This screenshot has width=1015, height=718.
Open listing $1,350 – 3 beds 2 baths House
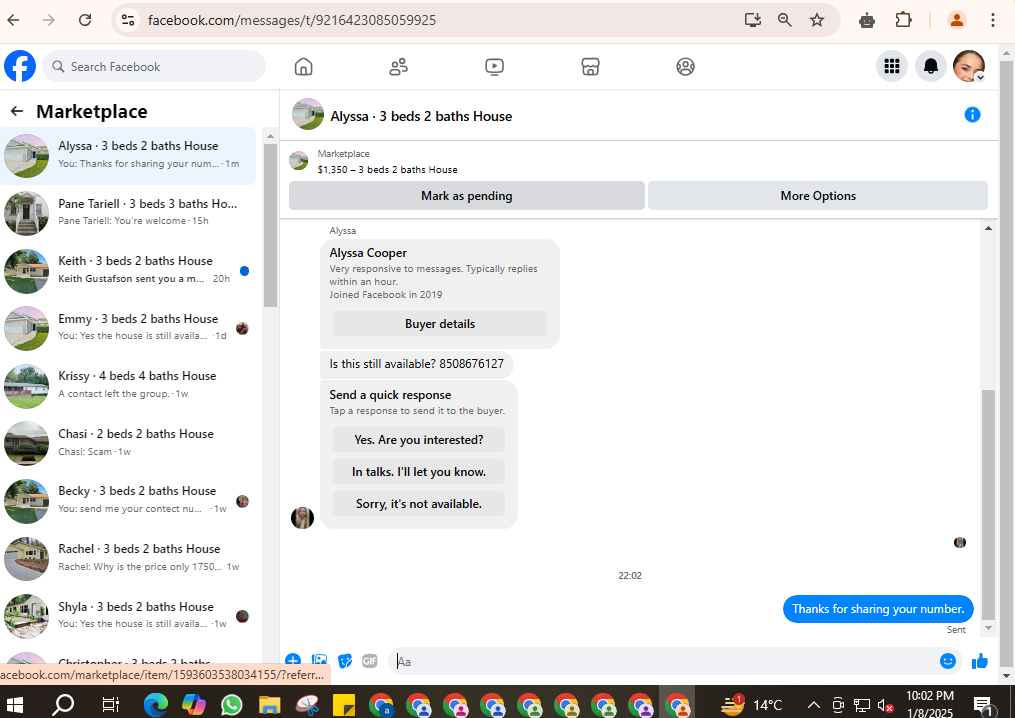387,170
